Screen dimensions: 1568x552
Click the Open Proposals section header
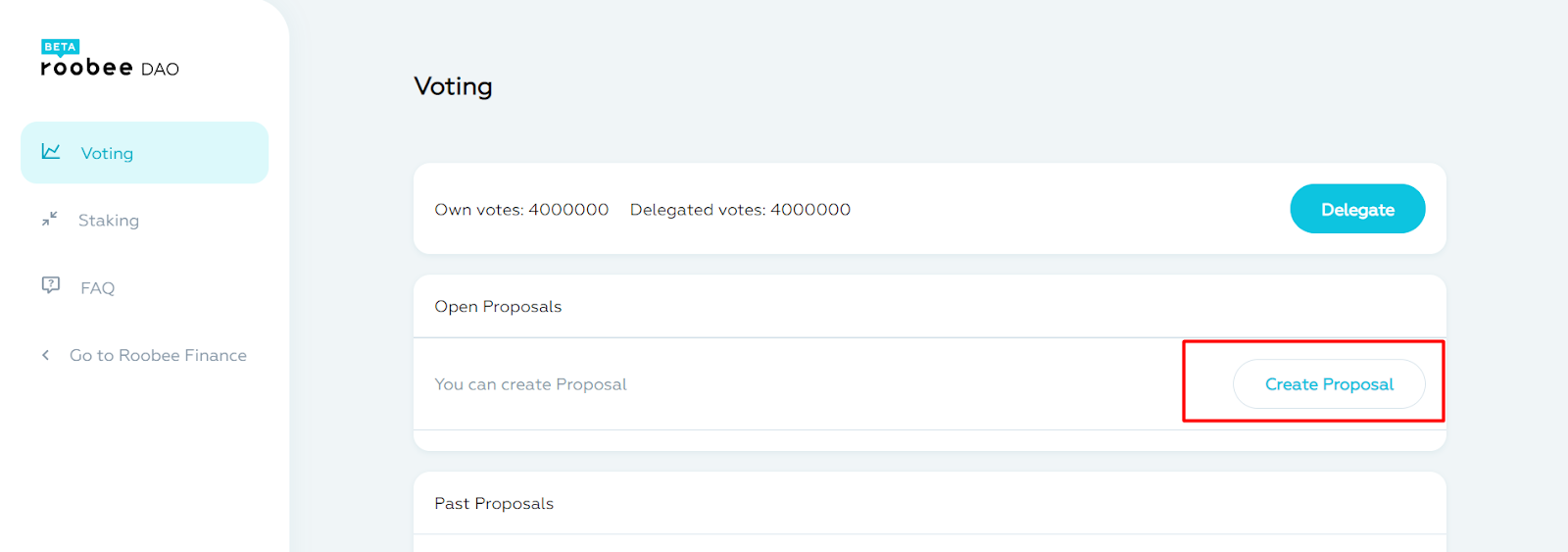point(498,307)
